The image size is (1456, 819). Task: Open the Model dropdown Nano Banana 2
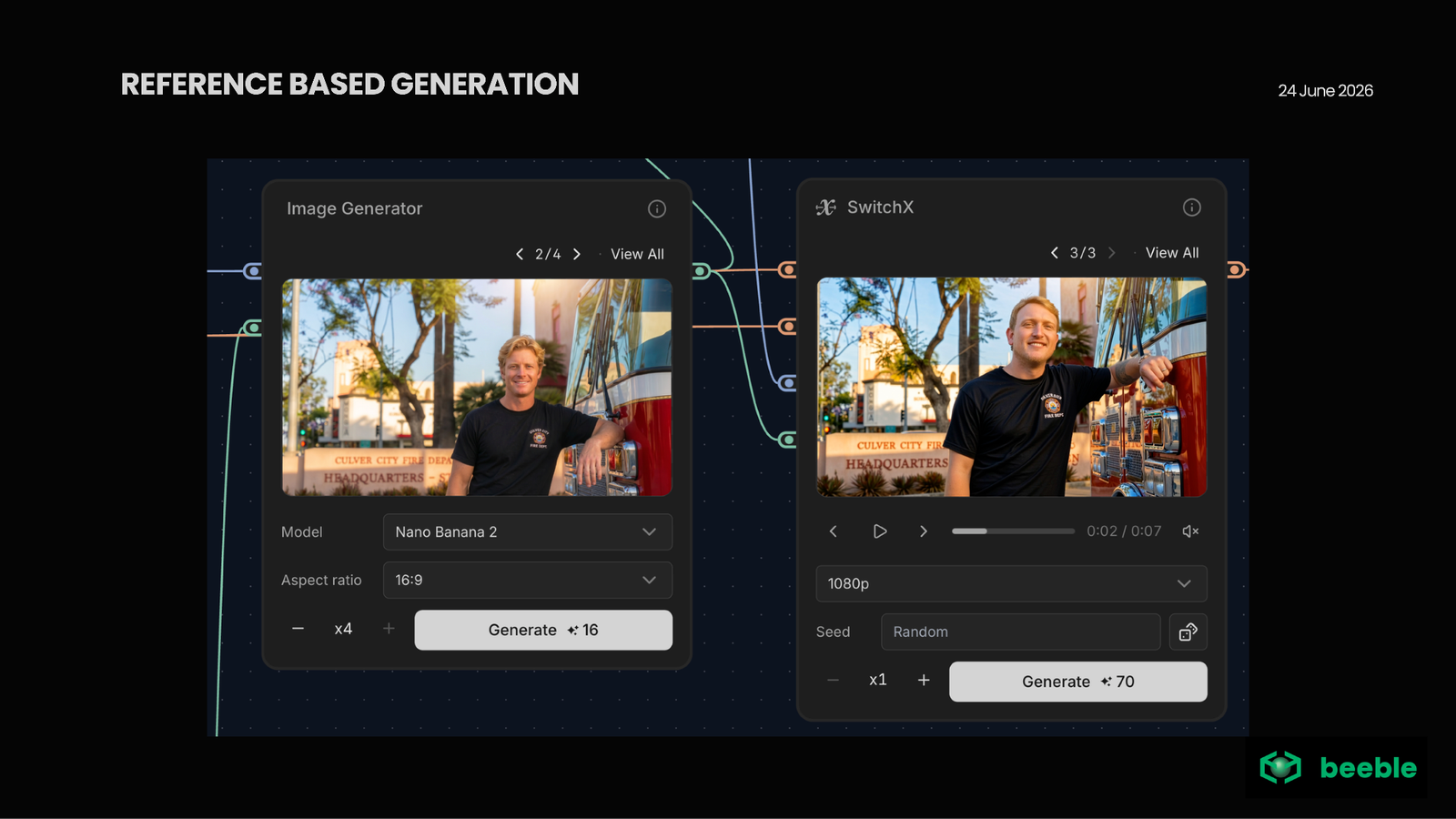pyautogui.click(x=528, y=532)
